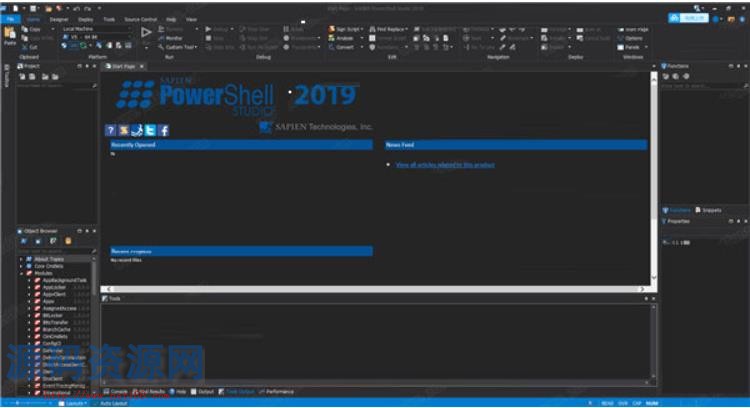Viewport: 750px width, 408px height.
Task: Switch to the Tools ribbon tab
Action: coord(109,20)
